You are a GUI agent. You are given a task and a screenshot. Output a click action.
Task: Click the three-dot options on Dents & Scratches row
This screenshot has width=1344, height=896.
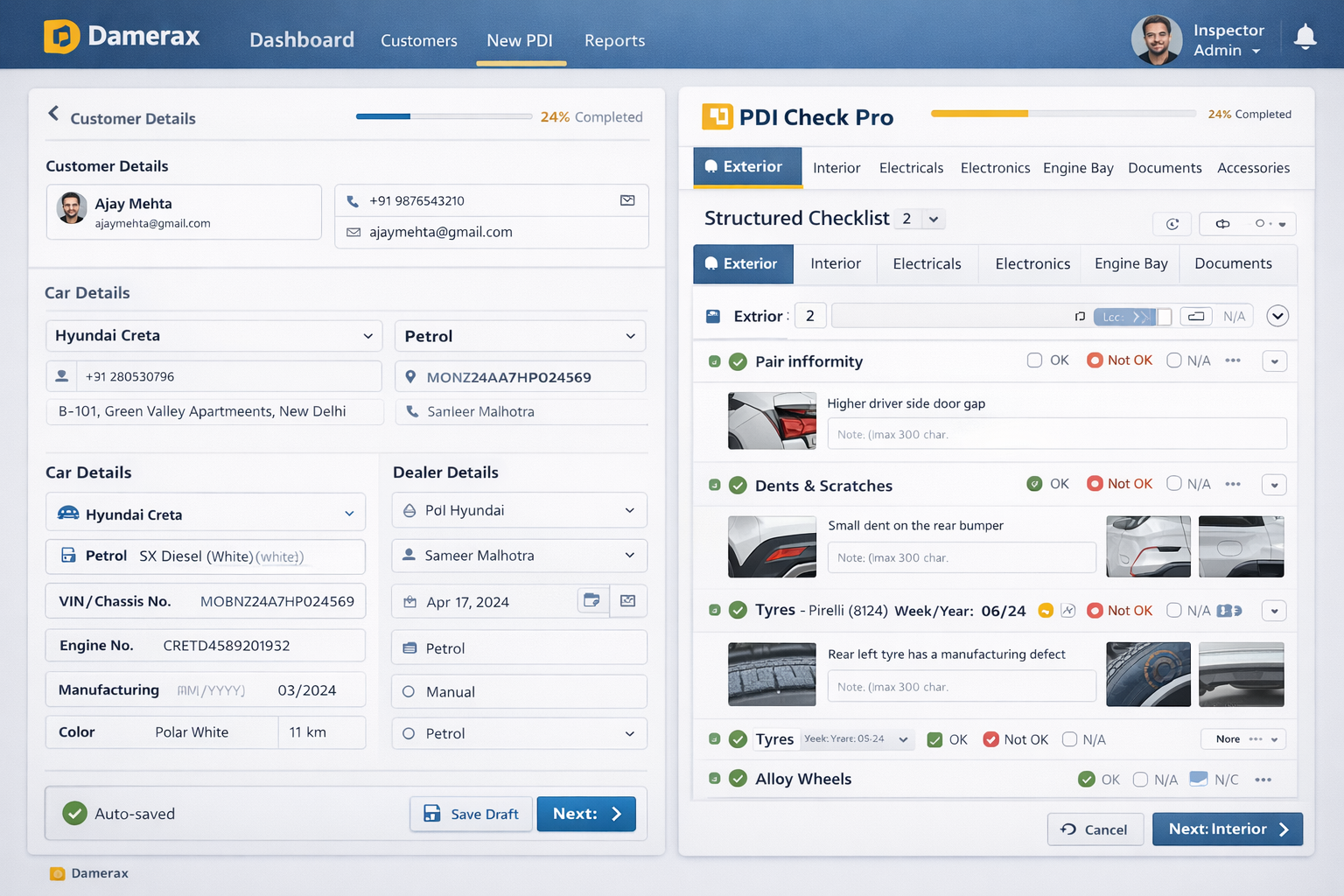1233,484
